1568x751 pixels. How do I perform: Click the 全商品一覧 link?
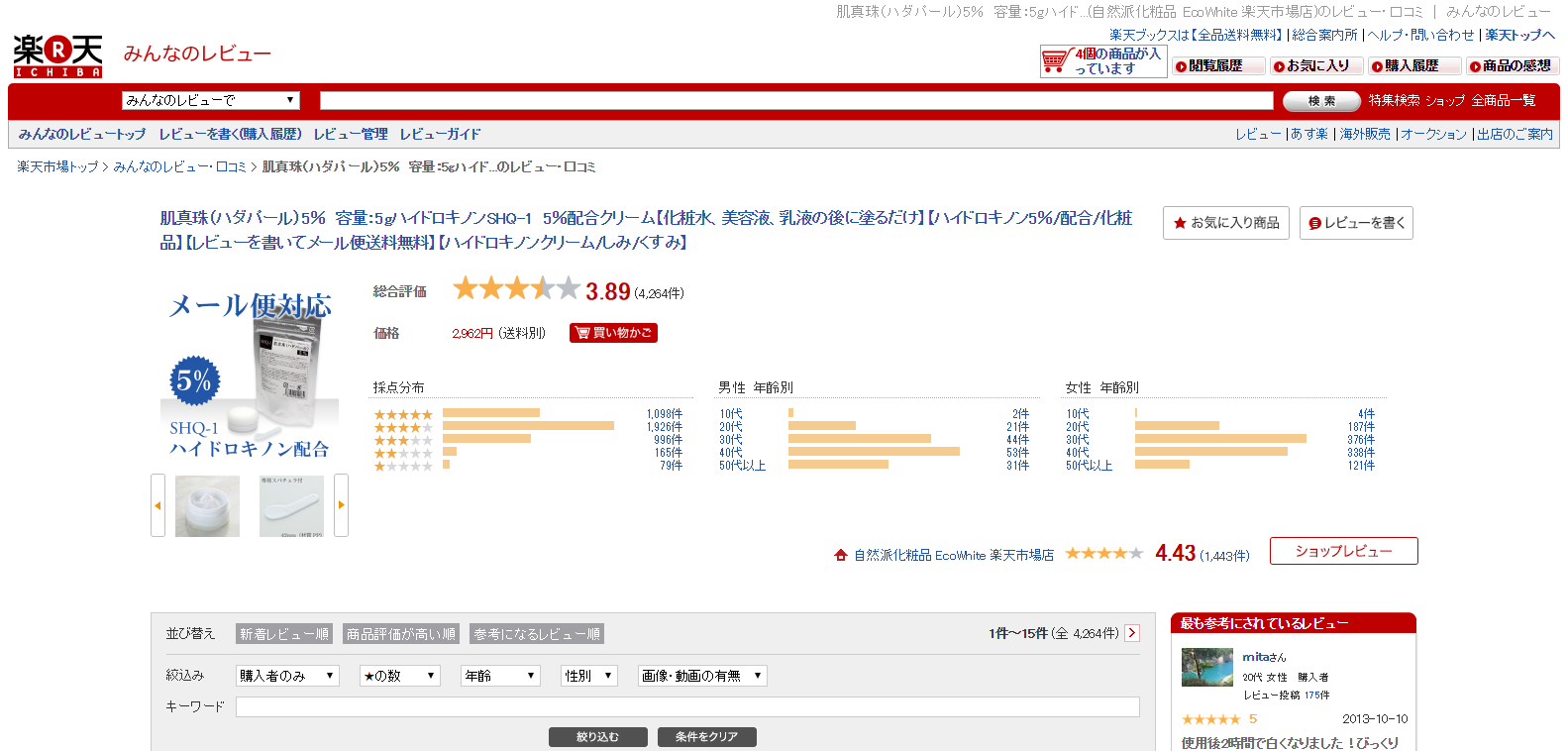coord(1504,100)
